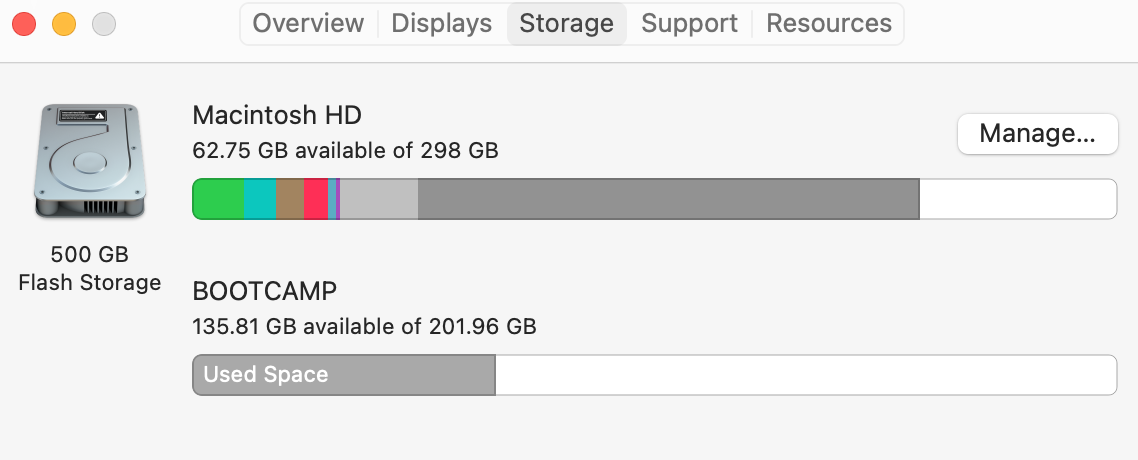Select the first teal storage bar segment
Screen dimensions: 1138x460
[x=259, y=199]
